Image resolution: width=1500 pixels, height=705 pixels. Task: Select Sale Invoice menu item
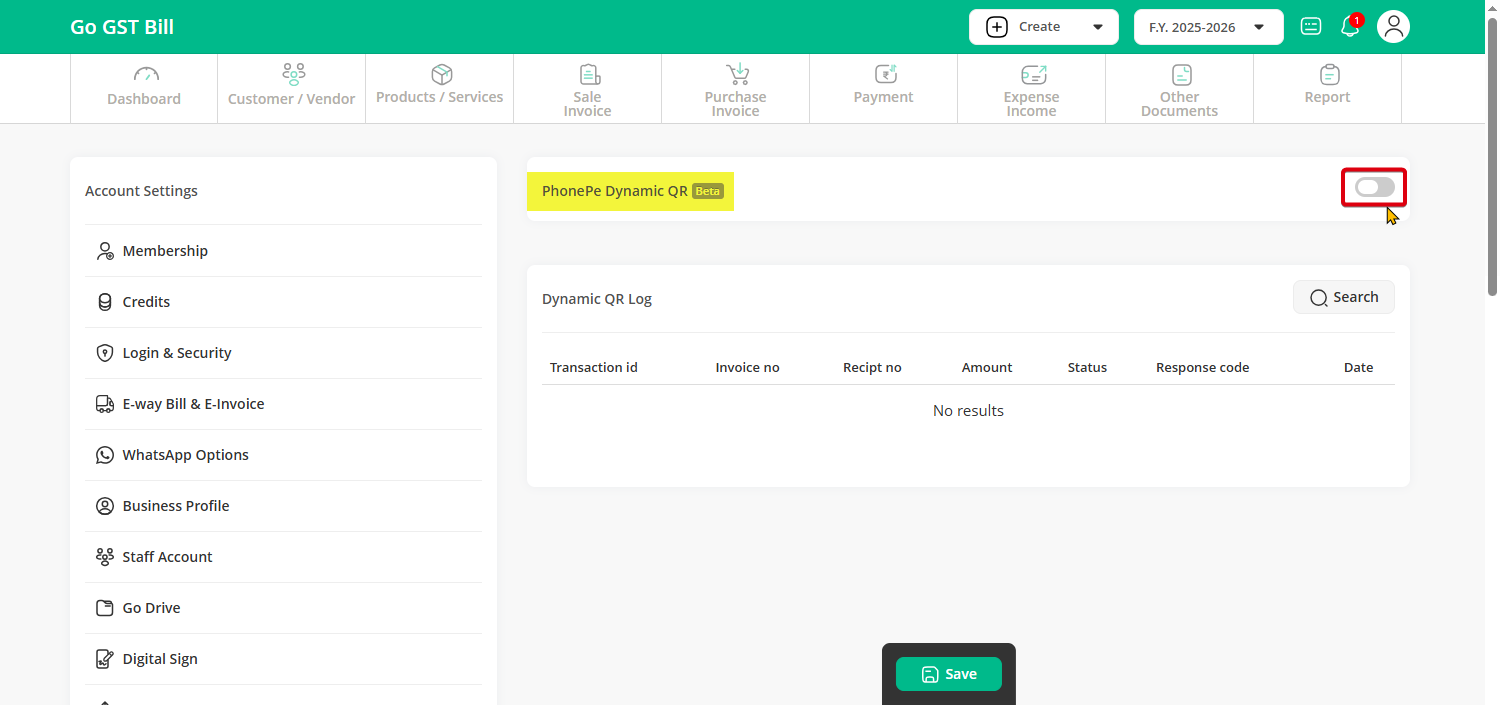point(588,89)
